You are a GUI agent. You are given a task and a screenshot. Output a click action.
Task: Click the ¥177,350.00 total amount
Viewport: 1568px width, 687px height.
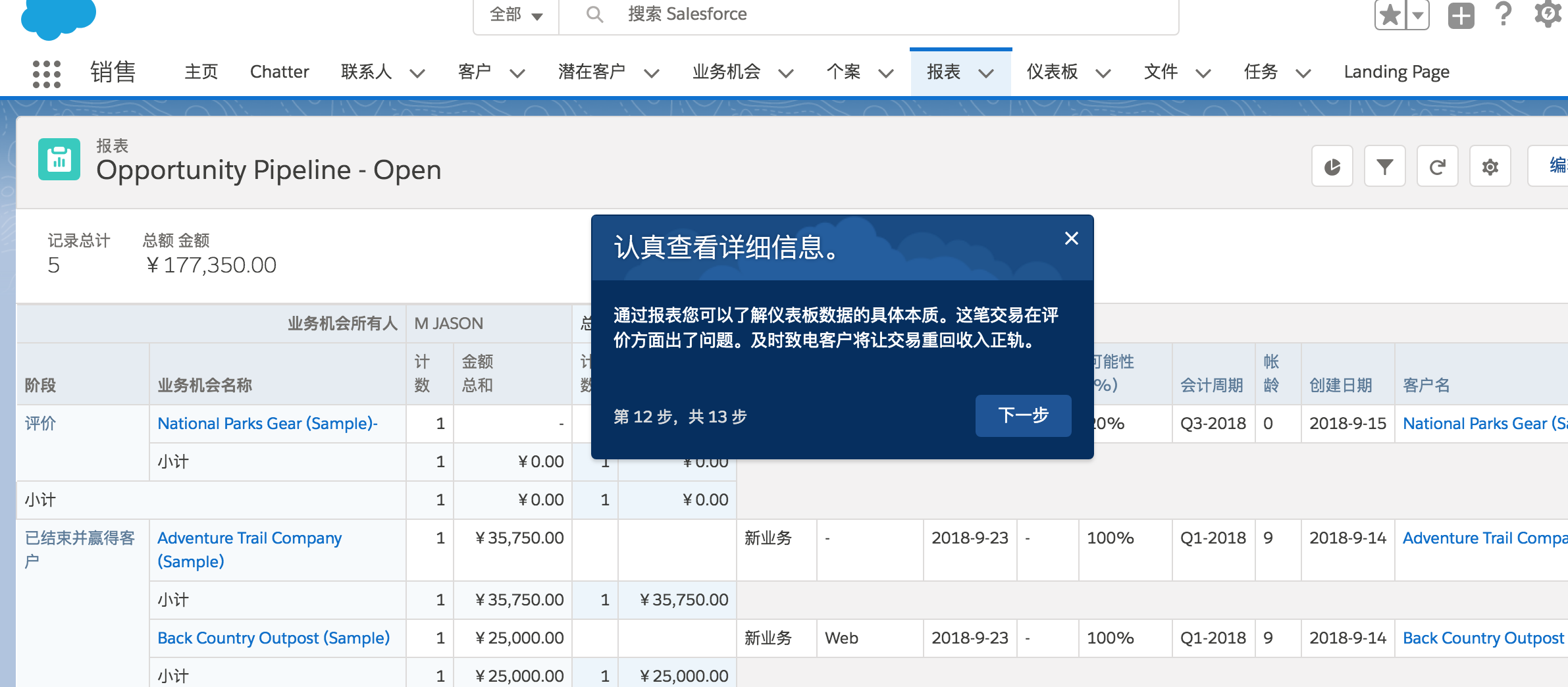click(x=211, y=265)
